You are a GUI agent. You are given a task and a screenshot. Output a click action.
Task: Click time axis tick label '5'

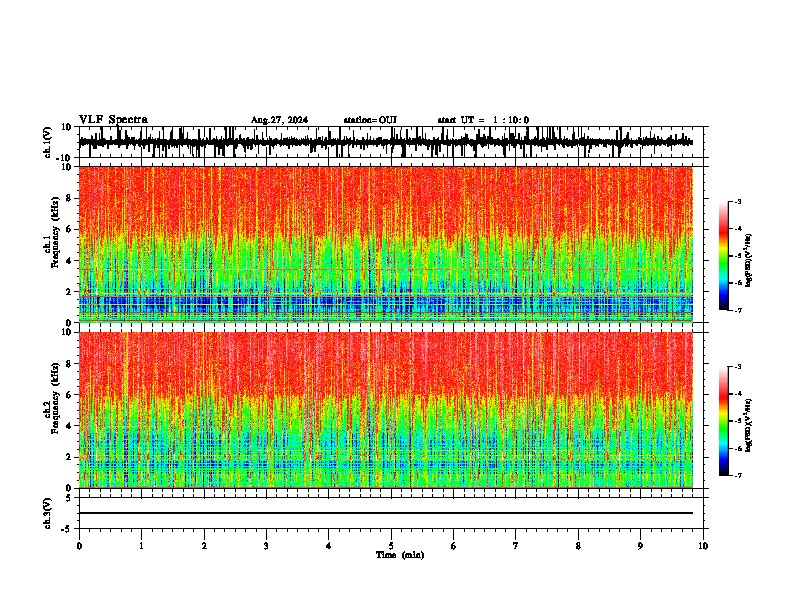(391, 546)
